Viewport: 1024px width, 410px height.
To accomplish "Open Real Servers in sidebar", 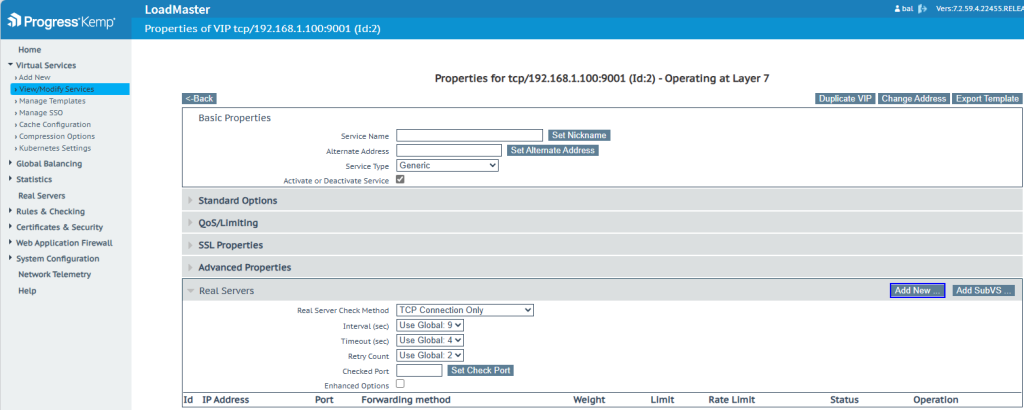I will click(42, 196).
